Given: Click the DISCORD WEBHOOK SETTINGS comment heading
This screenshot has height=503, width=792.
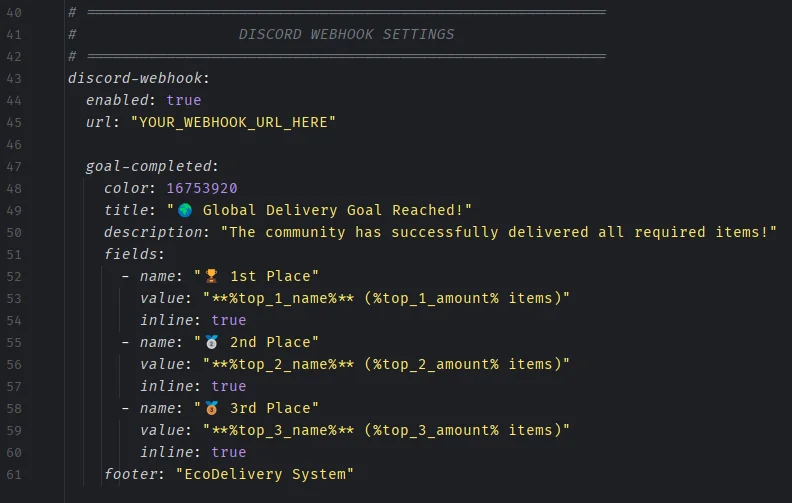Looking at the screenshot, I should coord(346,34).
